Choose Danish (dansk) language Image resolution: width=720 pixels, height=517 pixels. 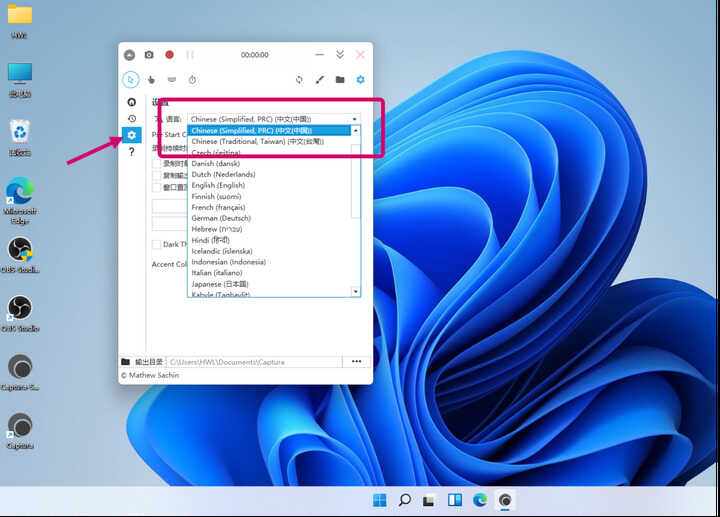269,163
